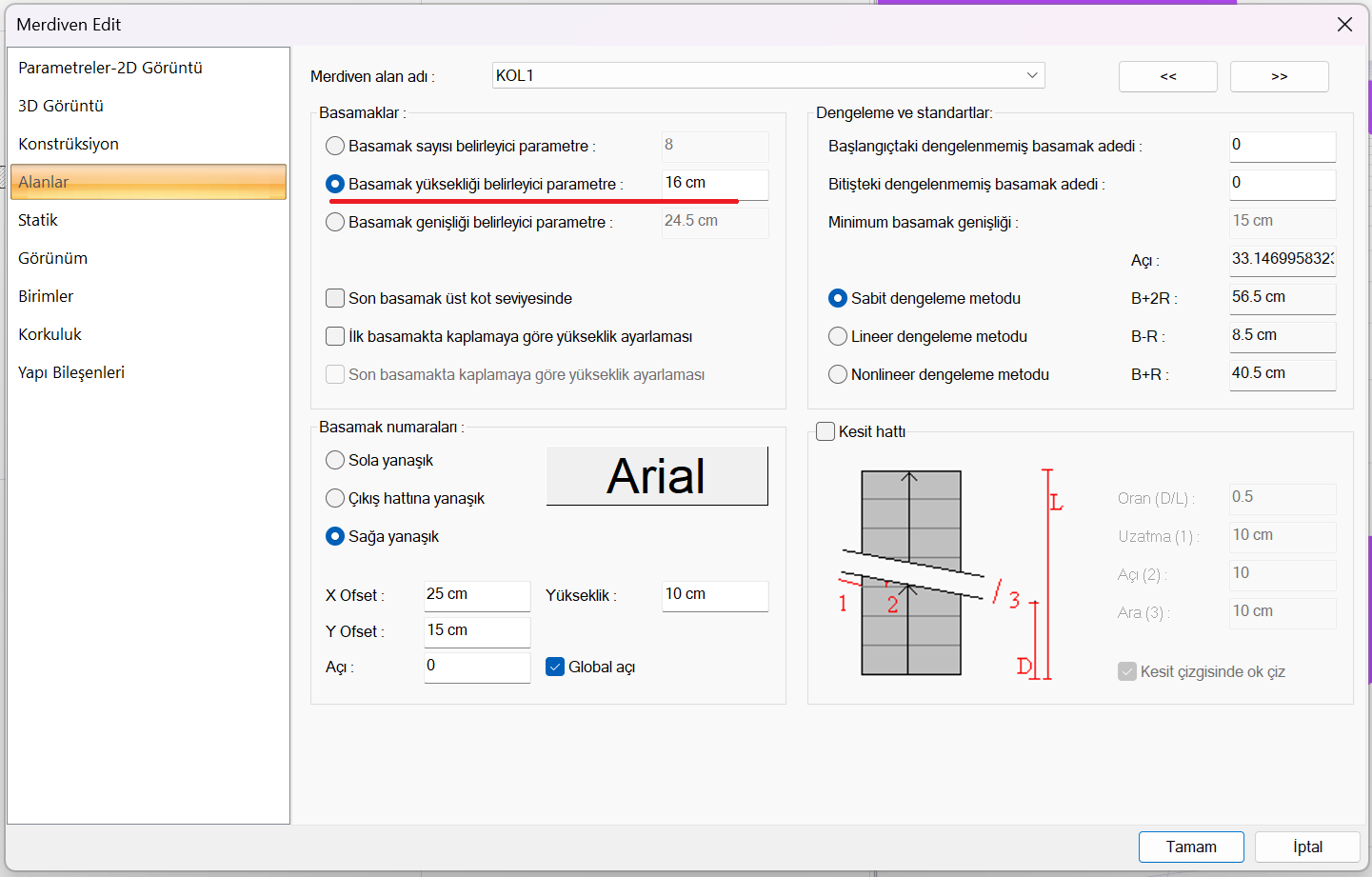Select Lineer dengeleme metodu
Image resolution: width=1372 pixels, height=877 pixels.
coord(838,336)
